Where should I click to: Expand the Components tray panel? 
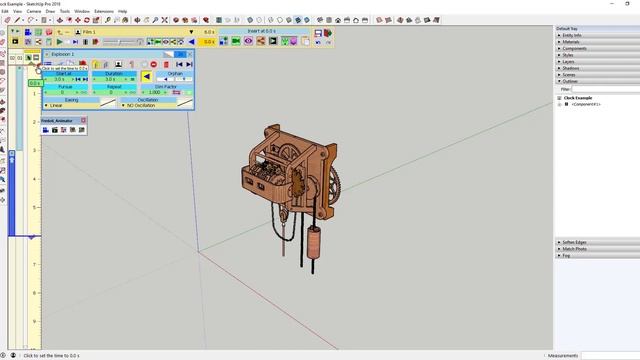point(597,49)
